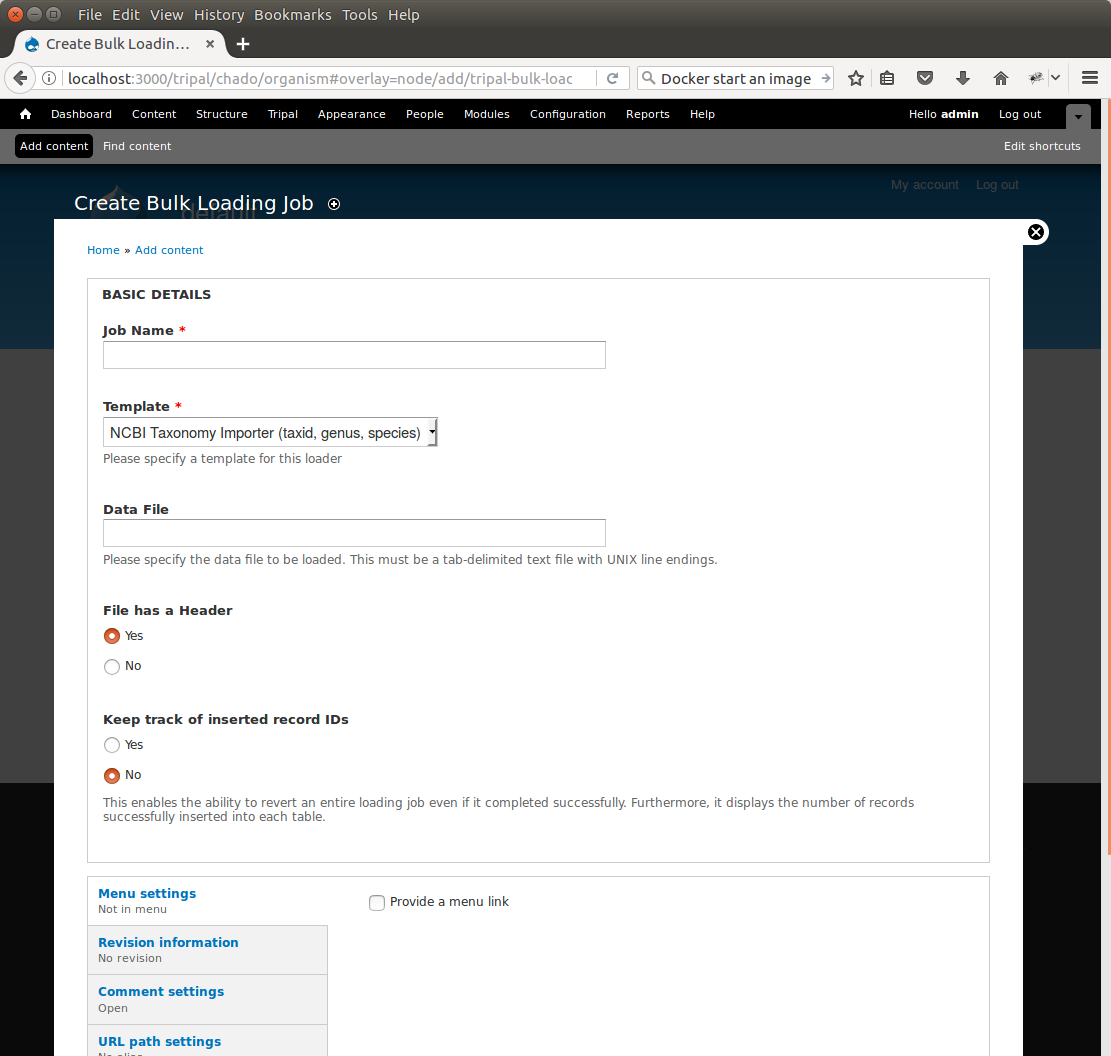This screenshot has width=1111, height=1056.
Task: Open the Firefox hamburger menu
Action: pyautogui.click(x=1090, y=78)
